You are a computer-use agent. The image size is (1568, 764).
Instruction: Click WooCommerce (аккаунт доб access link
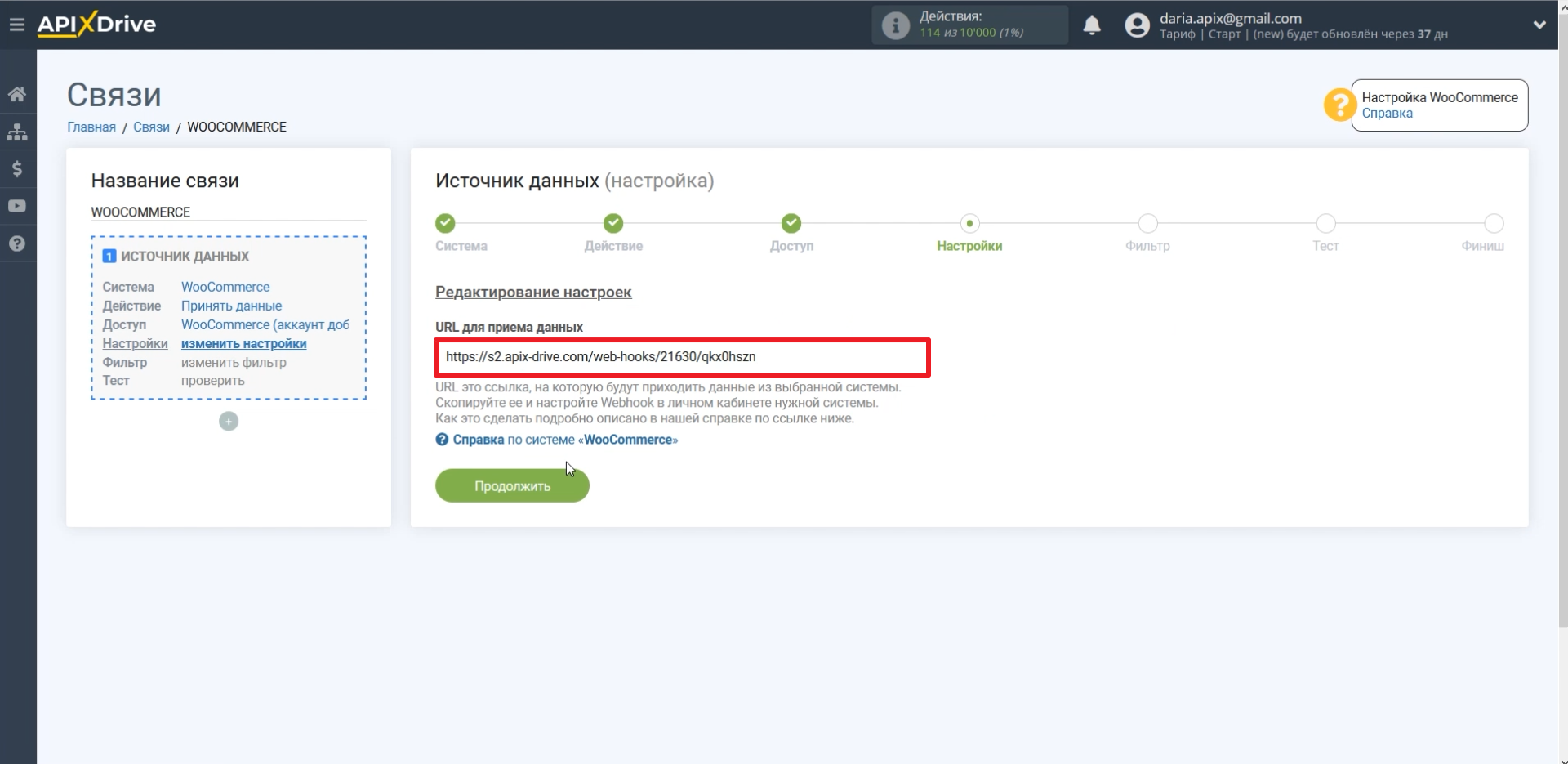(265, 324)
